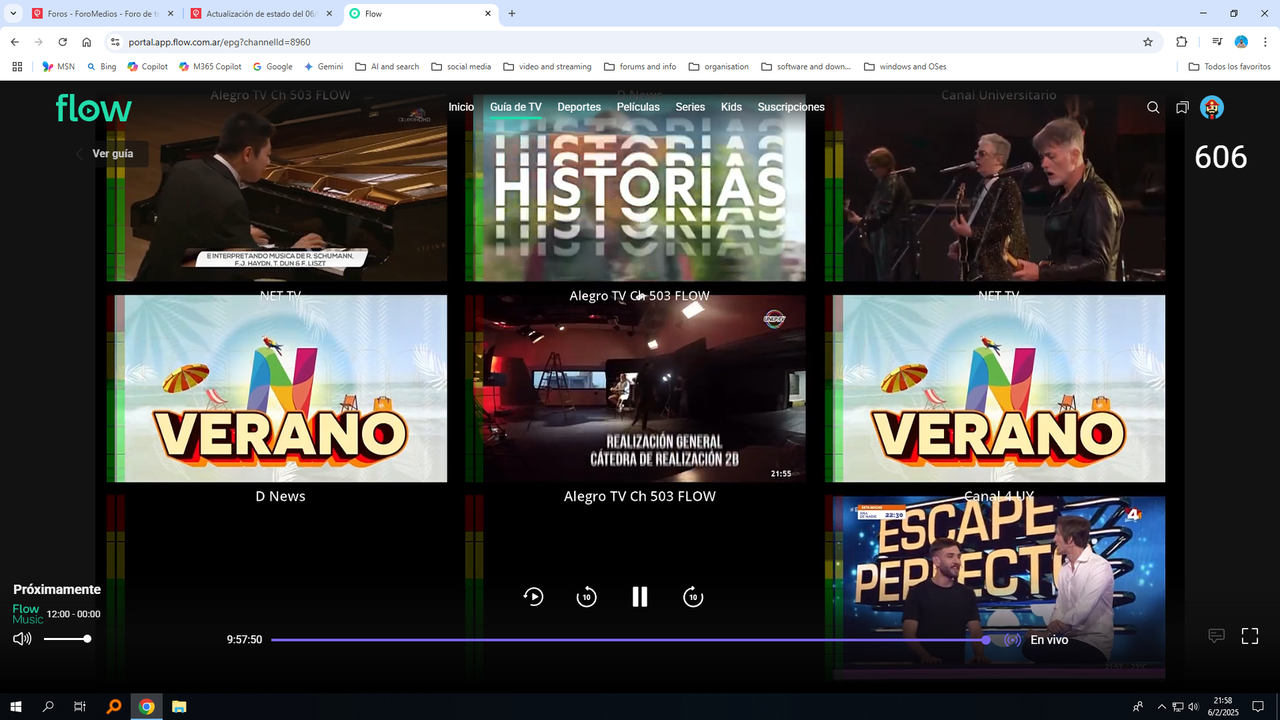The height and width of the screenshot is (720, 1280).
Task: Rewind 10 seconds
Action: pos(586,597)
